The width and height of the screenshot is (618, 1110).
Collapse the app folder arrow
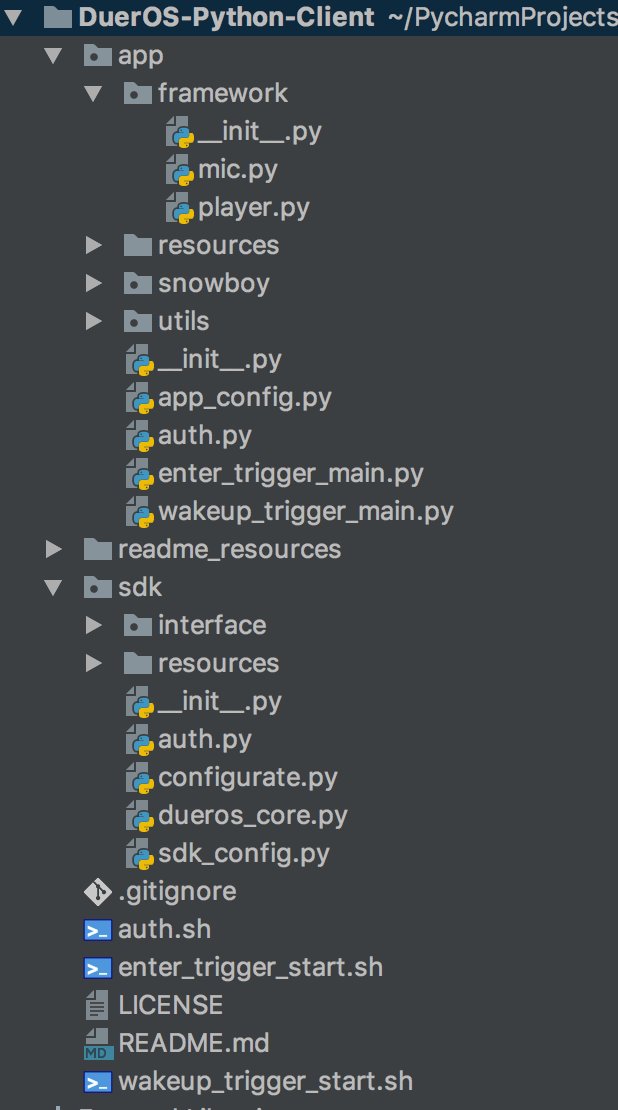(x=53, y=55)
